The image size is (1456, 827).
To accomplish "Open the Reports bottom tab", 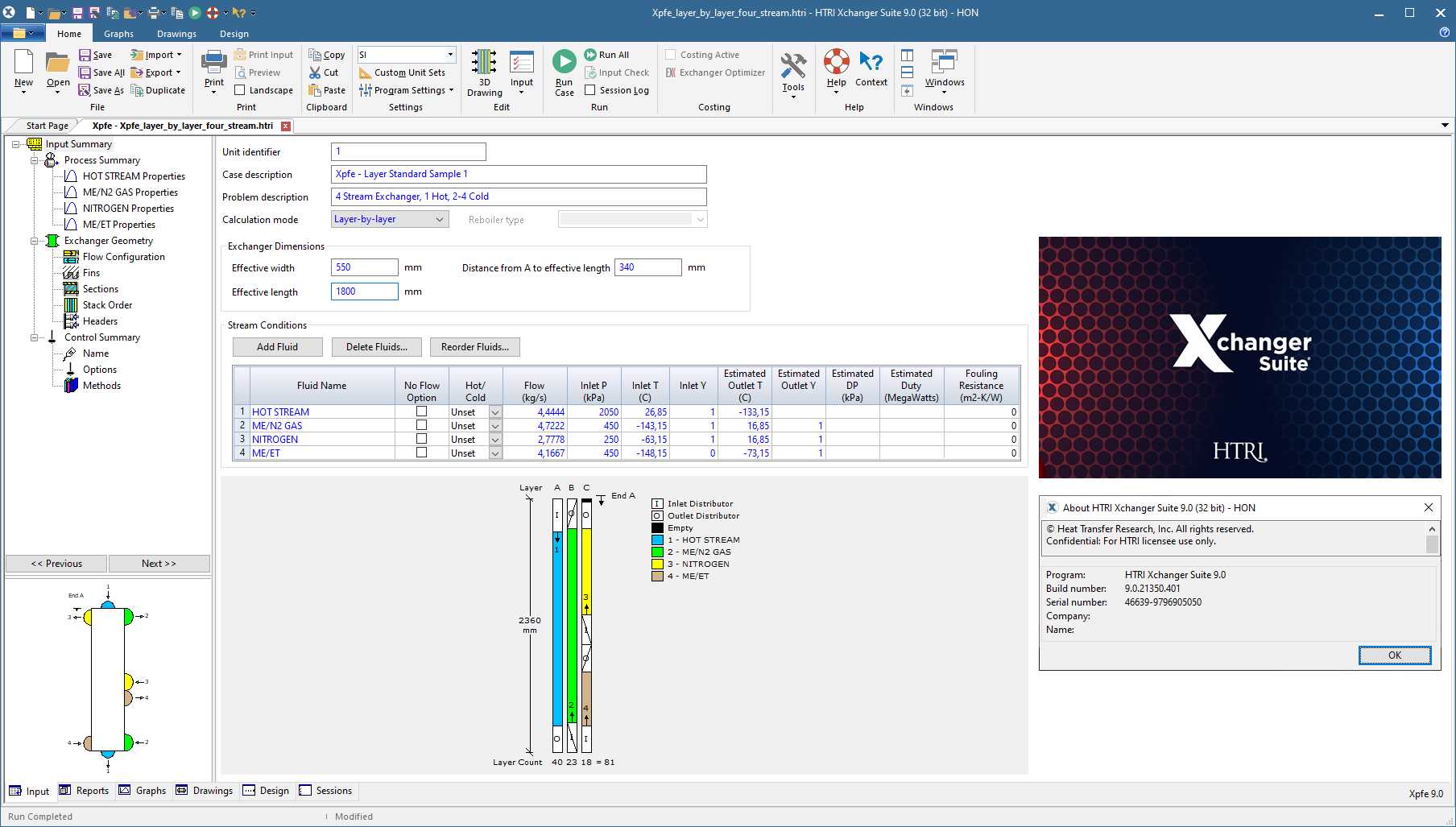I will point(84,791).
